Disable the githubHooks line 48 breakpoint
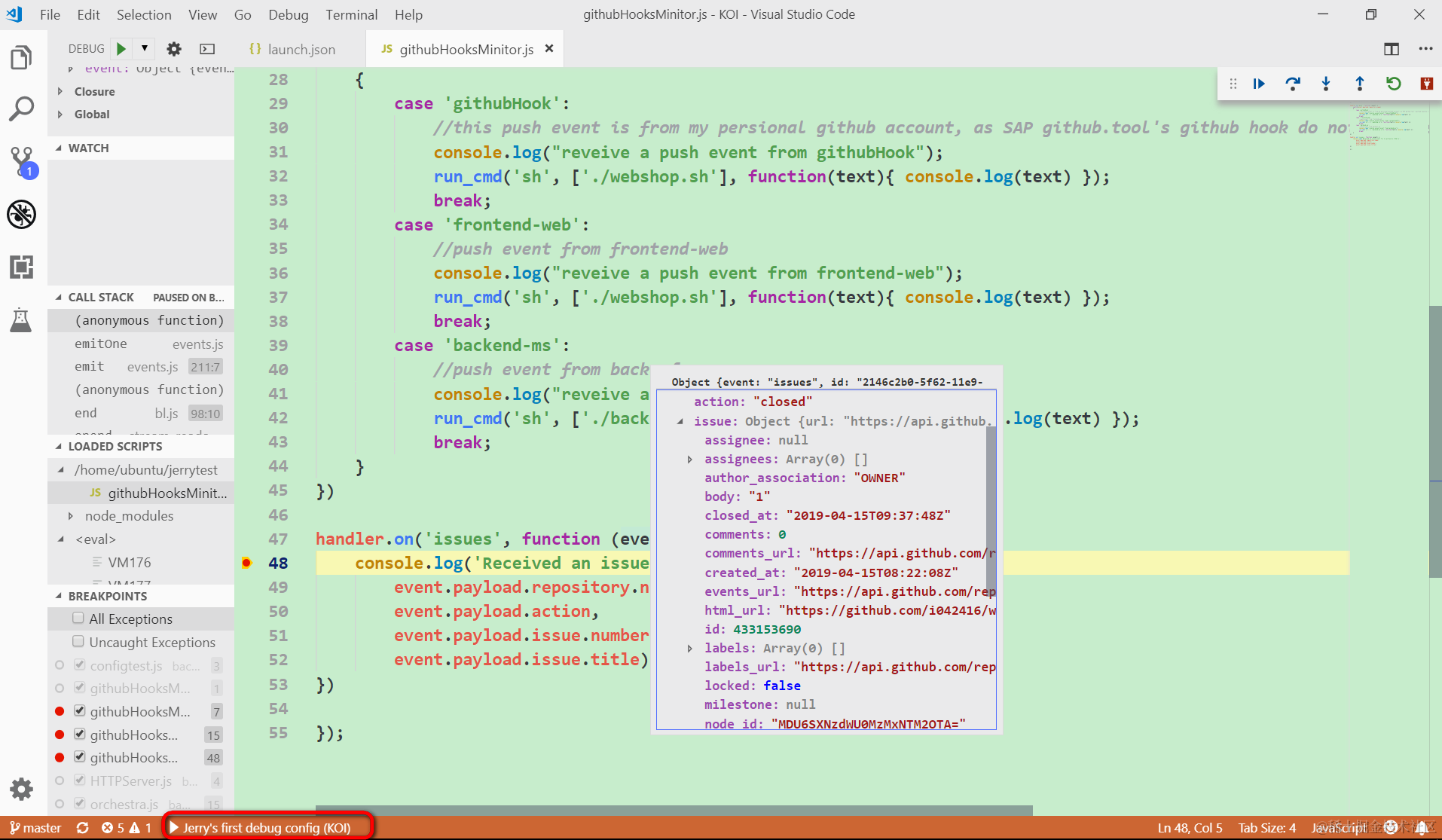The width and height of the screenshot is (1442, 840). pos(80,756)
